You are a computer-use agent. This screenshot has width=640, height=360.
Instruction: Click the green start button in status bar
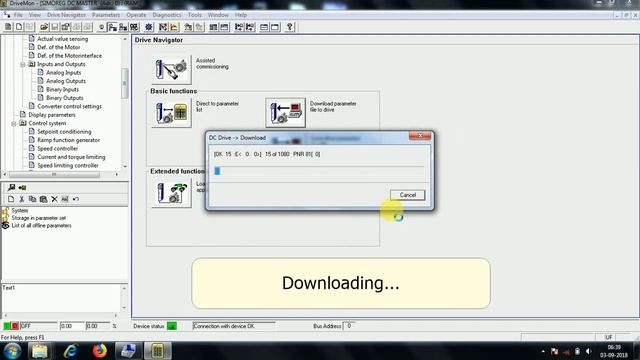coord(7,326)
